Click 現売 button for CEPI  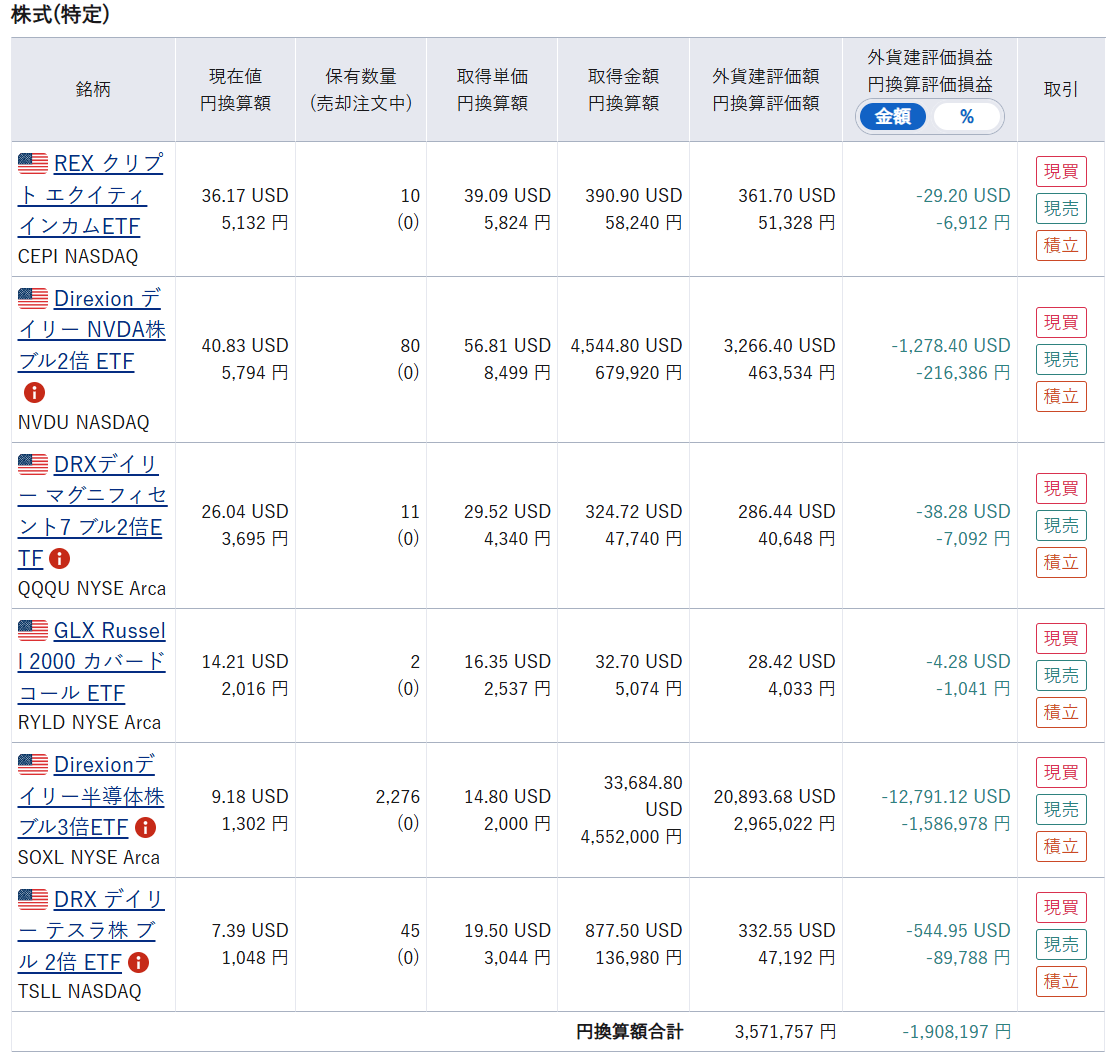(x=1061, y=208)
